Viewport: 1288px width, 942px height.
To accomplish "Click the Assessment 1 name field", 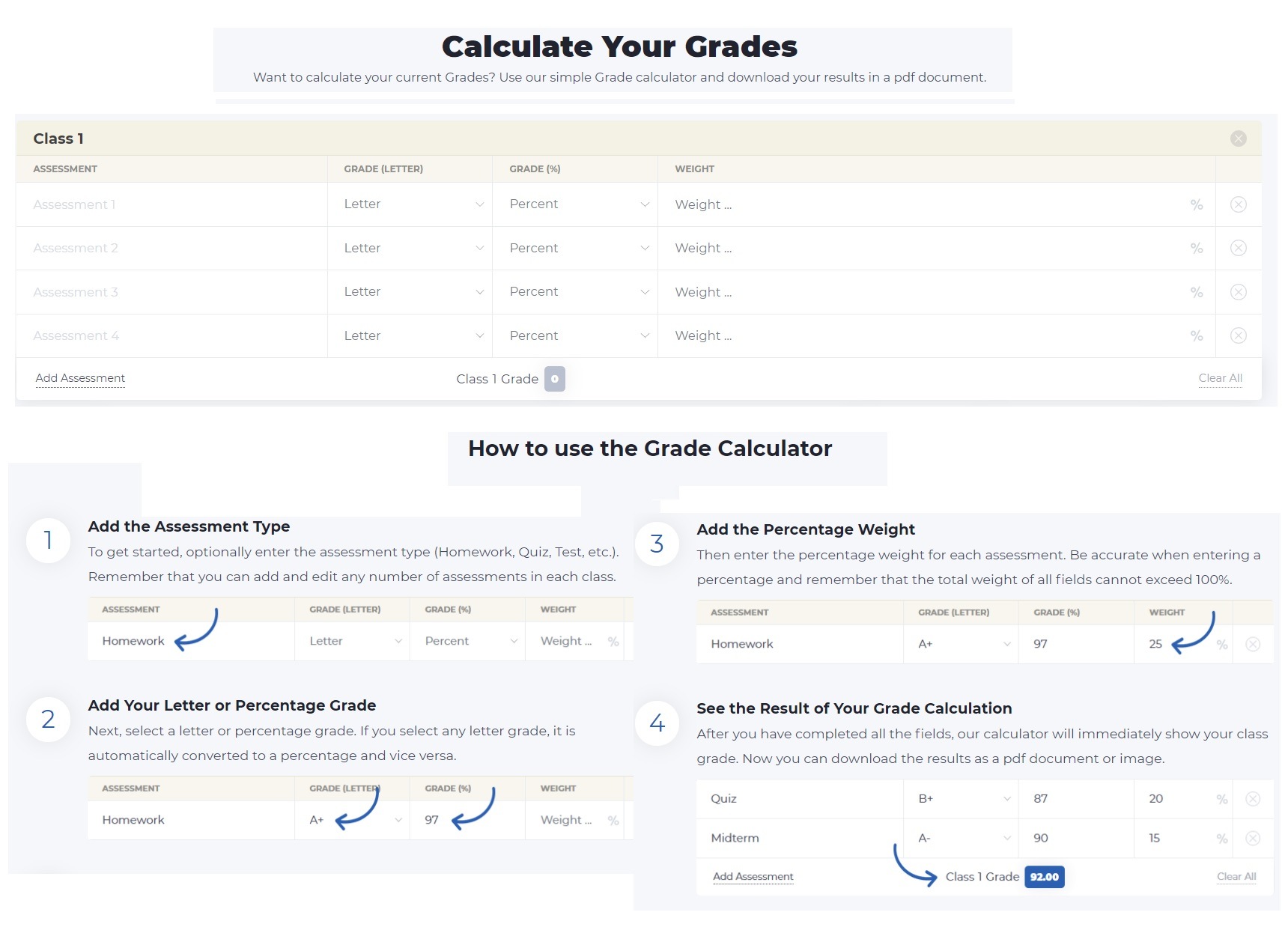I will [x=171, y=204].
